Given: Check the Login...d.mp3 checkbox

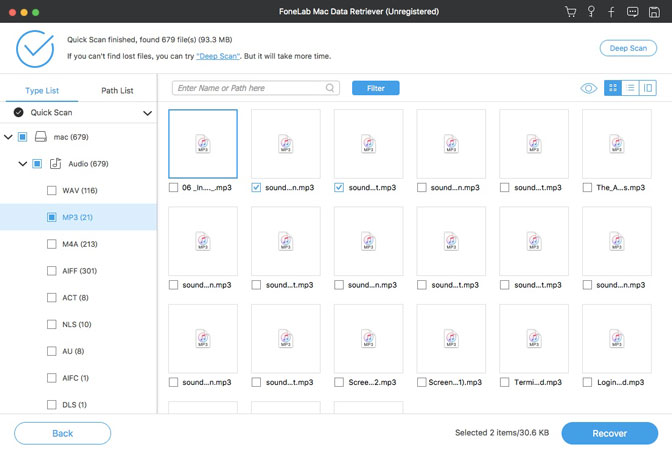Looking at the screenshot, I should [587, 382].
